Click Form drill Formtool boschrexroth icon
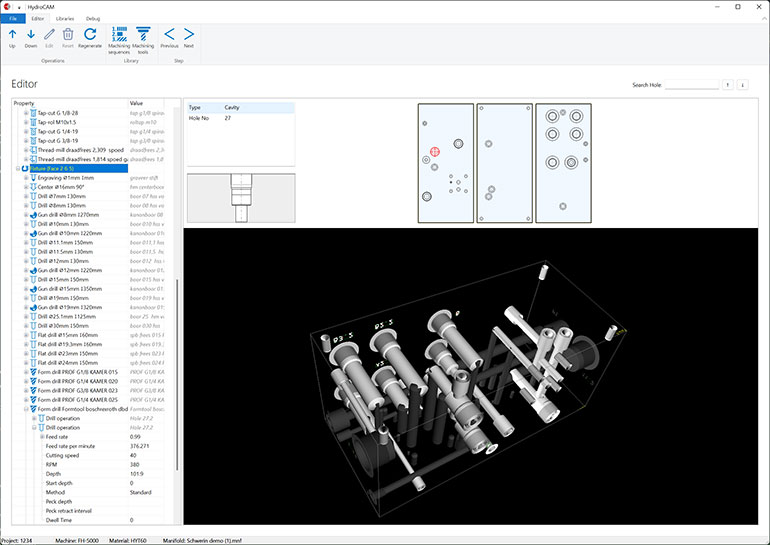The image size is (770, 545). point(33,409)
